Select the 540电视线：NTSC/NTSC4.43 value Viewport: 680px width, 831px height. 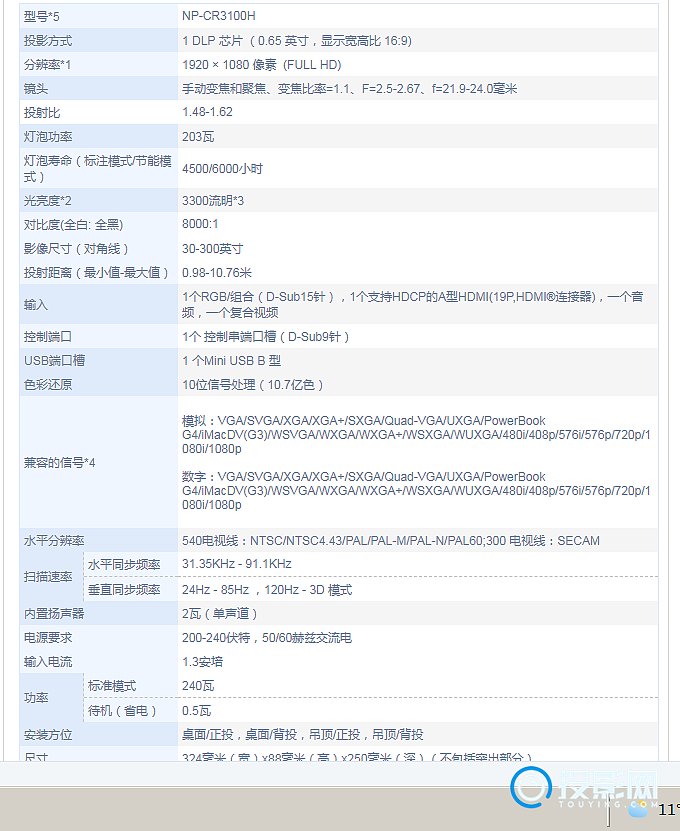pos(391,541)
